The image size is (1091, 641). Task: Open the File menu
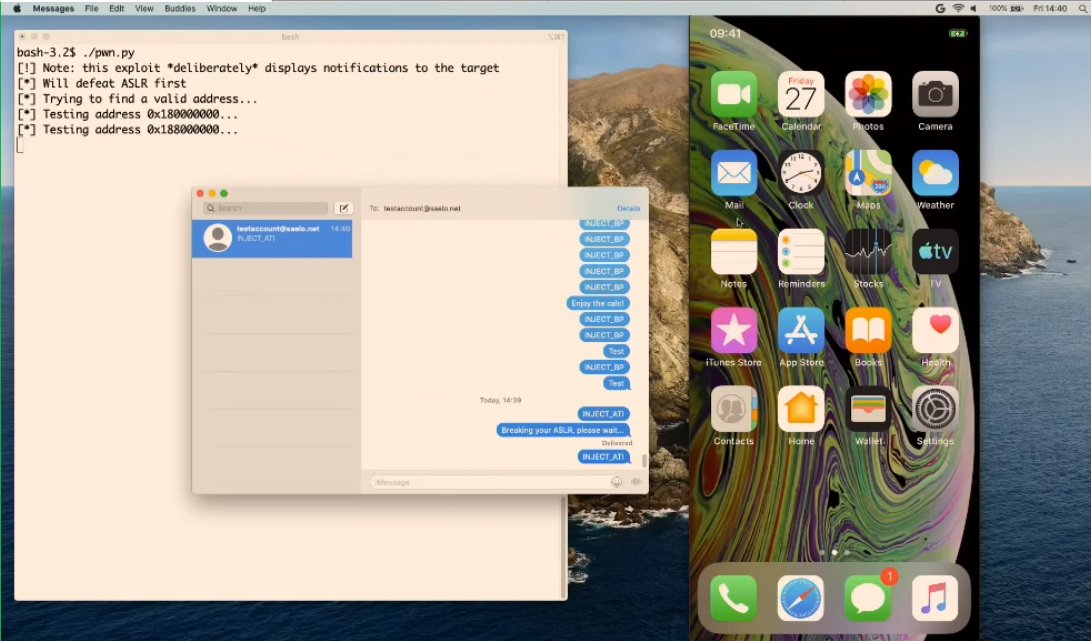pyautogui.click(x=91, y=8)
